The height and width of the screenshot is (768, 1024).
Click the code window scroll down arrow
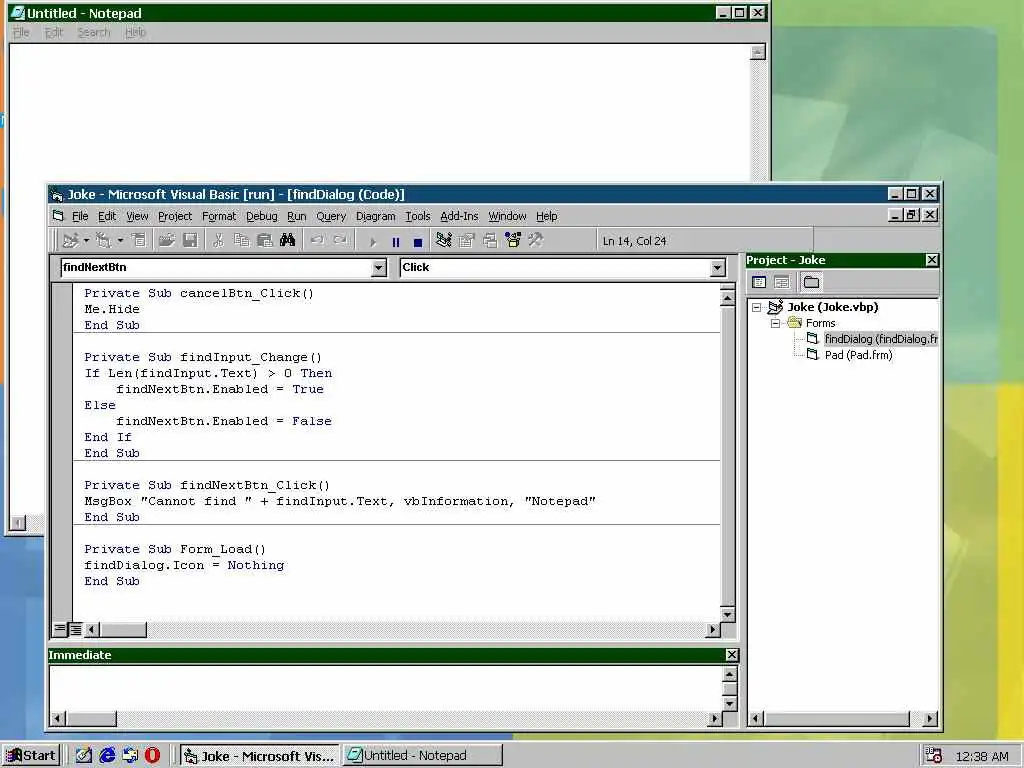pyautogui.click(x=728, y=615)
